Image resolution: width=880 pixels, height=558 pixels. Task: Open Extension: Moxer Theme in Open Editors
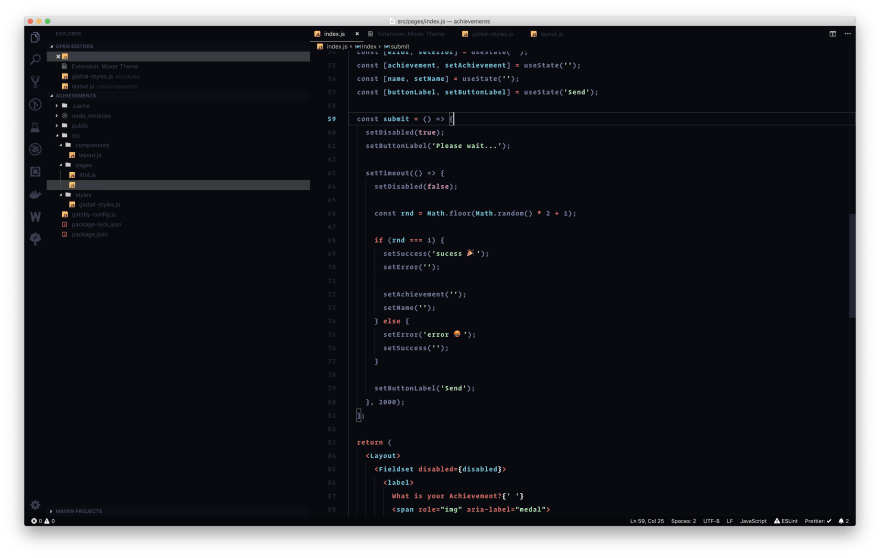coord(104,66)
